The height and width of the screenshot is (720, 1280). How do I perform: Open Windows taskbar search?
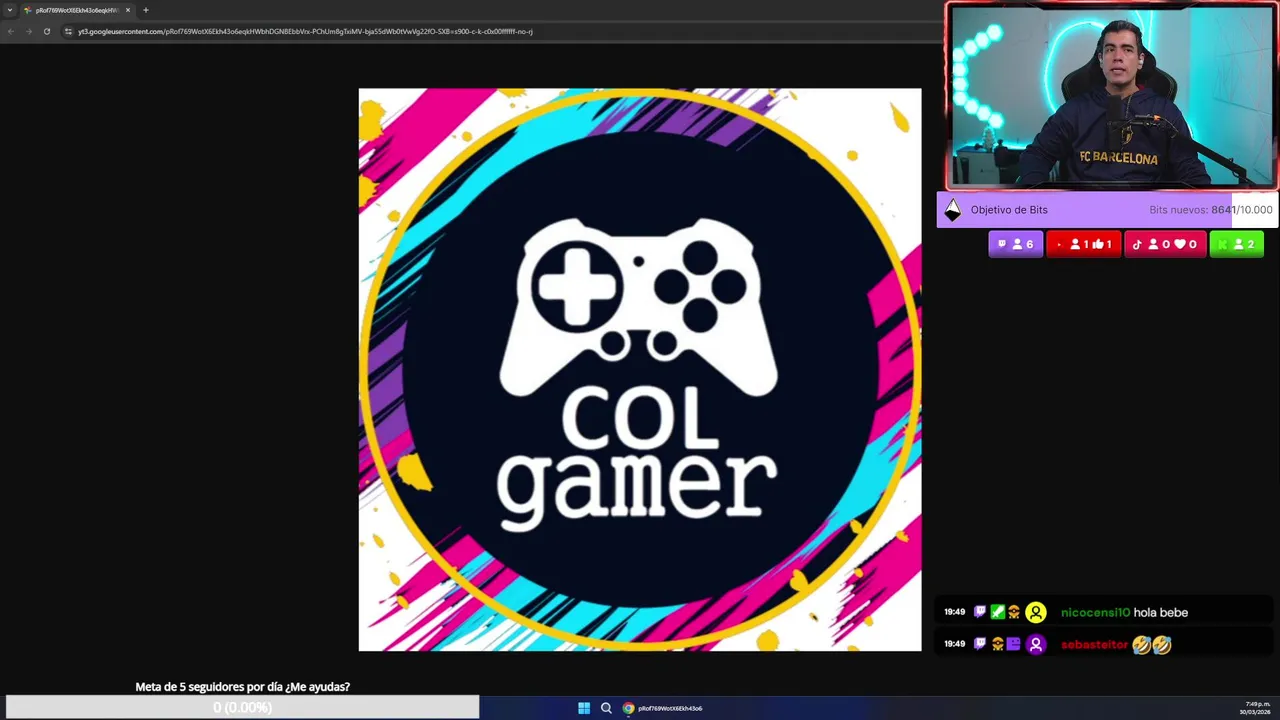point(606,708)
